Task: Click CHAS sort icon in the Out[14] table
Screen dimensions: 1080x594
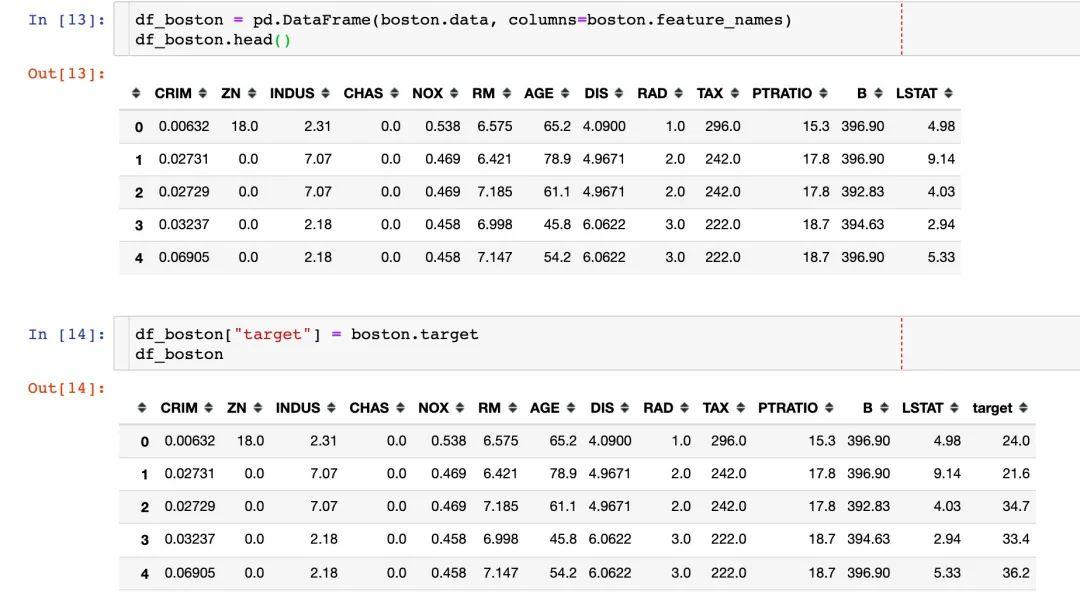Action: click(400, 408)
